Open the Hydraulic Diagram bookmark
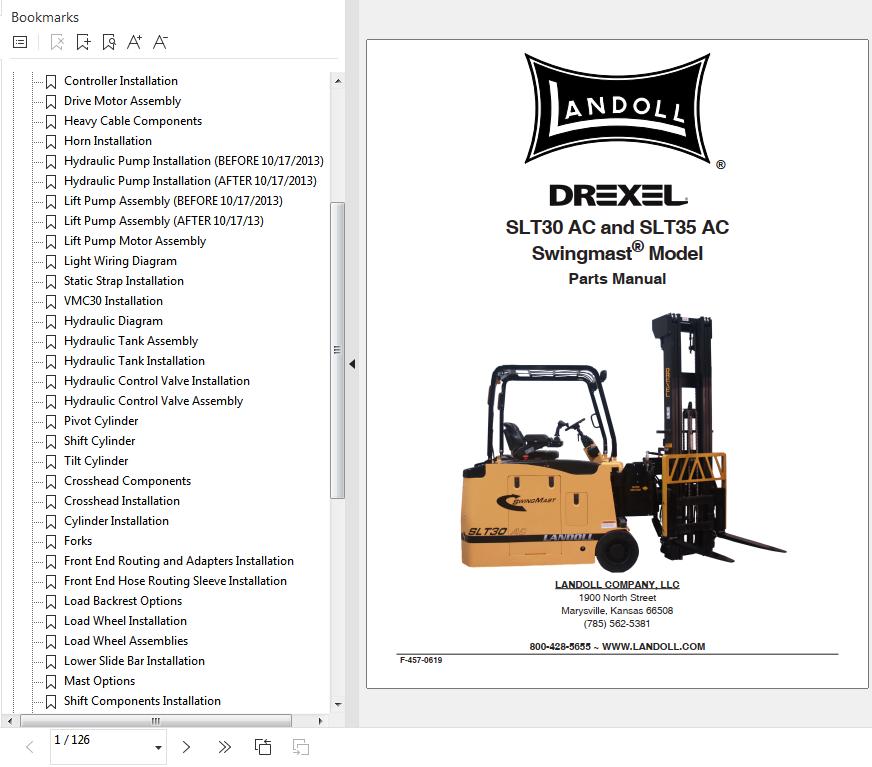Viewport: 872px width, 767px height. (x=113, y=321)
